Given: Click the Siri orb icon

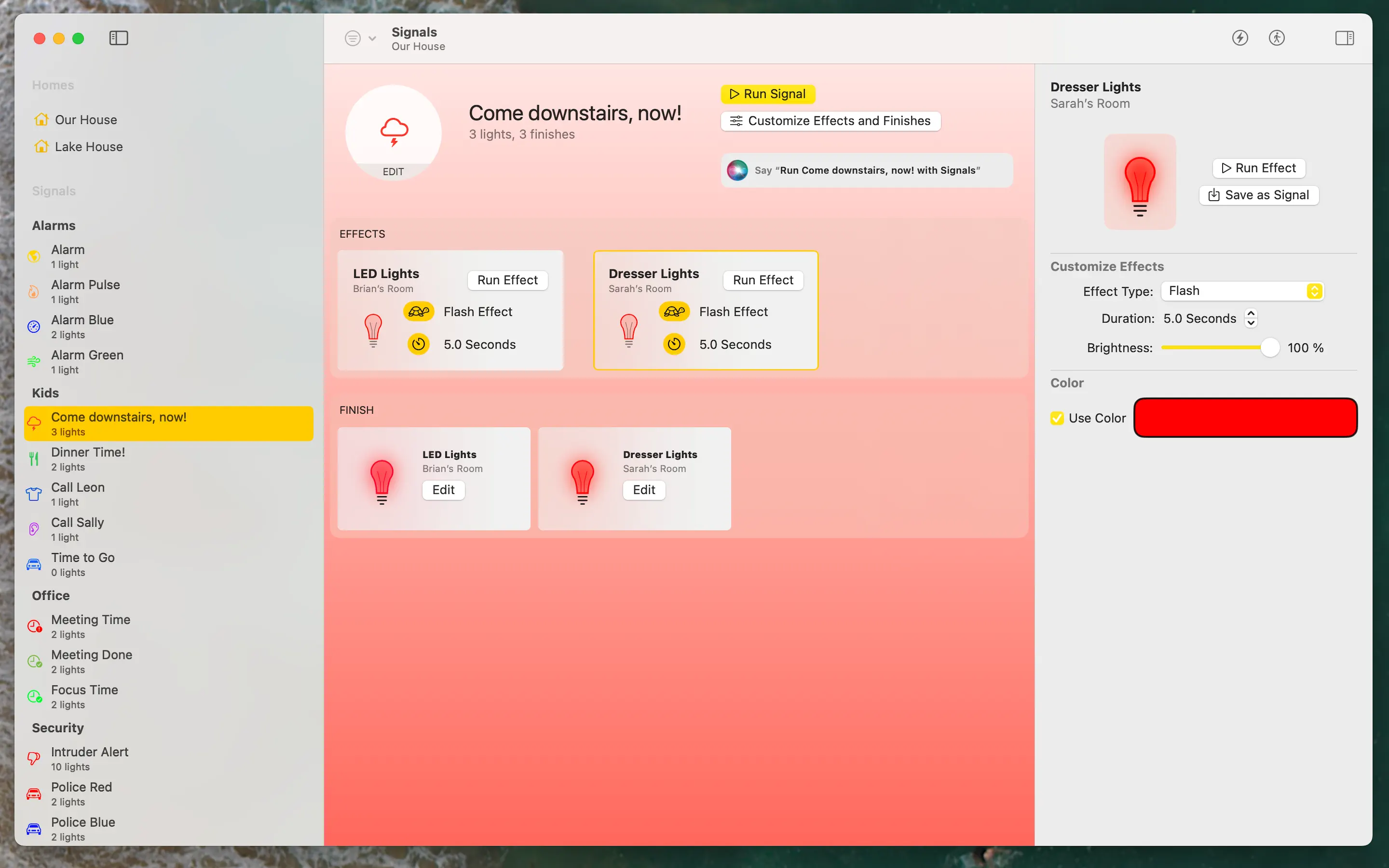Looking at the screenshot, I should pos(737,171).
